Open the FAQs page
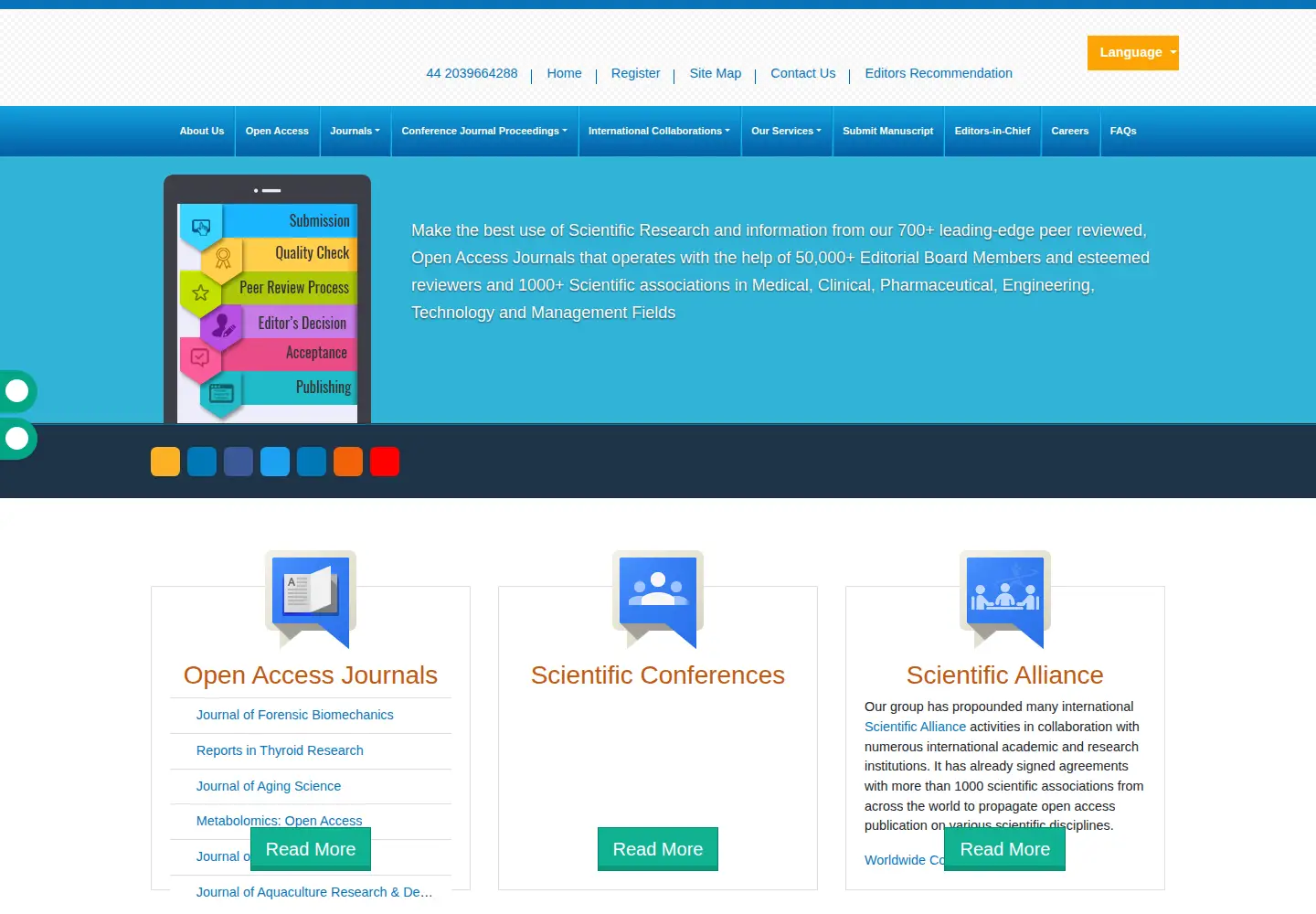The height and width of the screenshot is (914, 1316). (x=1123, y=131)
